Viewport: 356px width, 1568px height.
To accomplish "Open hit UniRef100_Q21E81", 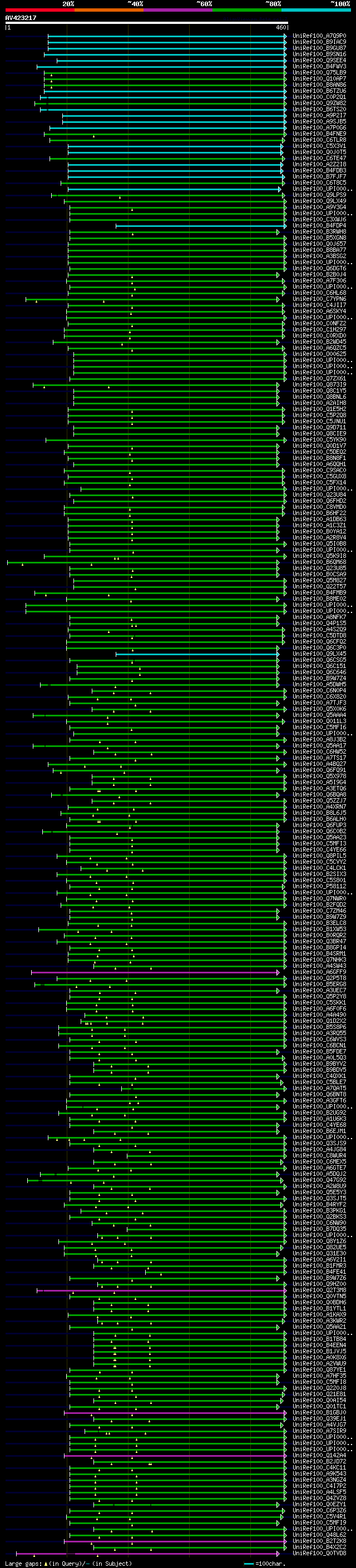I will [319, 1394].
